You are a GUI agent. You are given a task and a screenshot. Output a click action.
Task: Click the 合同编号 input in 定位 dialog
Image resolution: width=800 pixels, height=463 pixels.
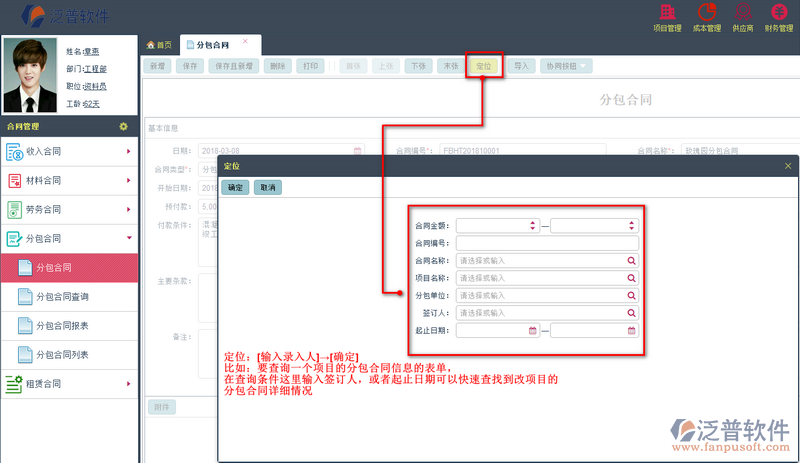547,243
